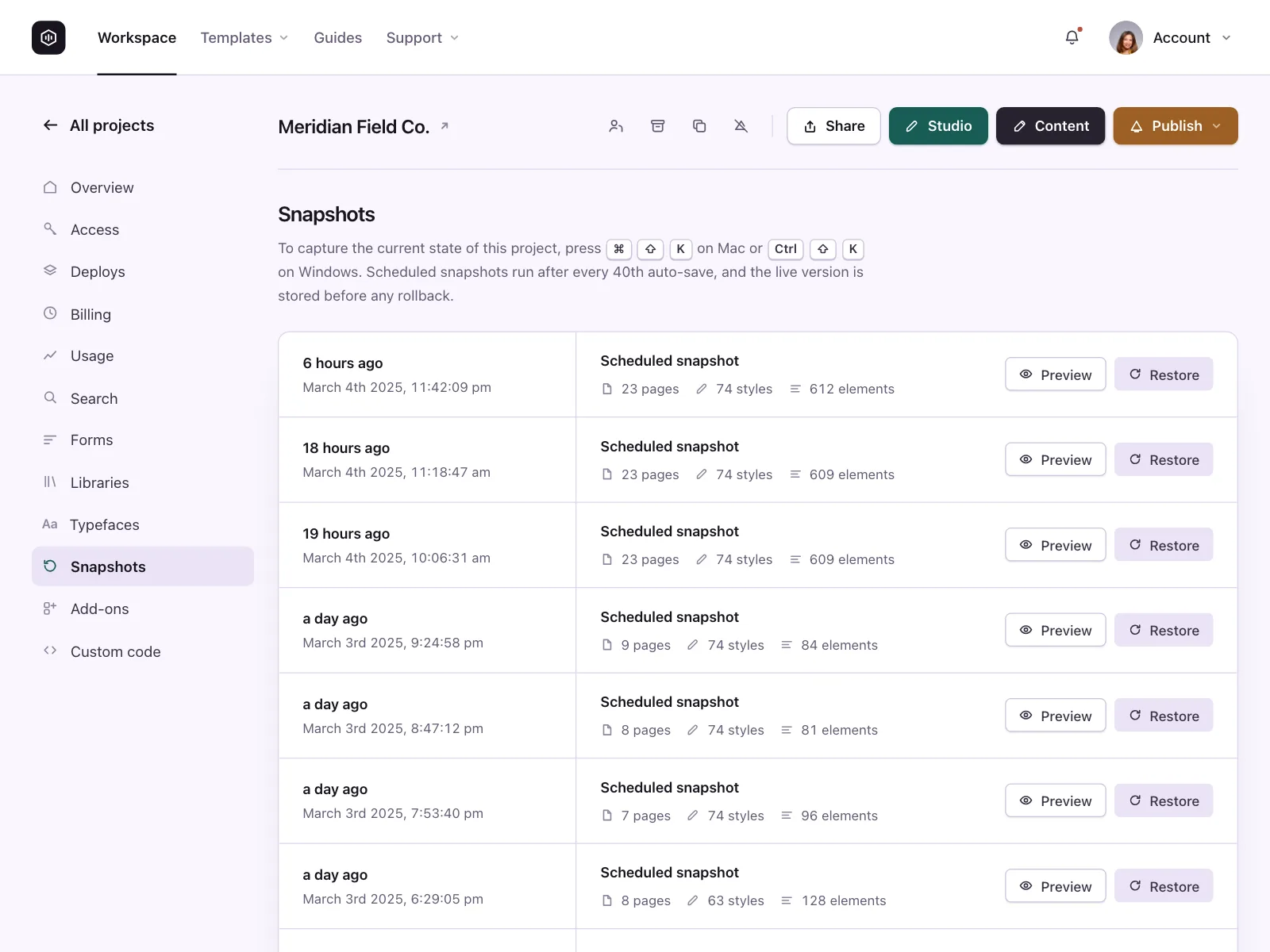Image resolution: width=1270 pixels, height=952 pixels.
Task: Select Snapshots in the sidebar
Action: coord(143,566)
